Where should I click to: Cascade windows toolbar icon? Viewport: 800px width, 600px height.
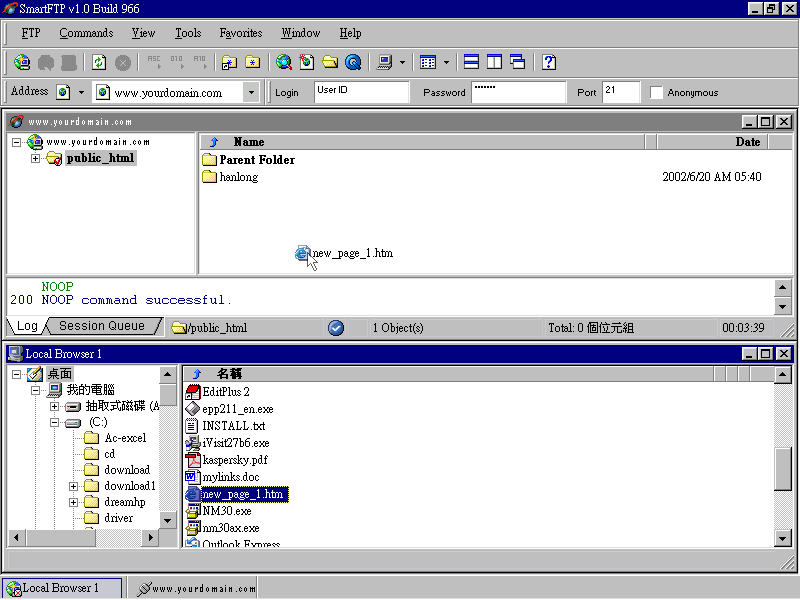click(518, 62)
